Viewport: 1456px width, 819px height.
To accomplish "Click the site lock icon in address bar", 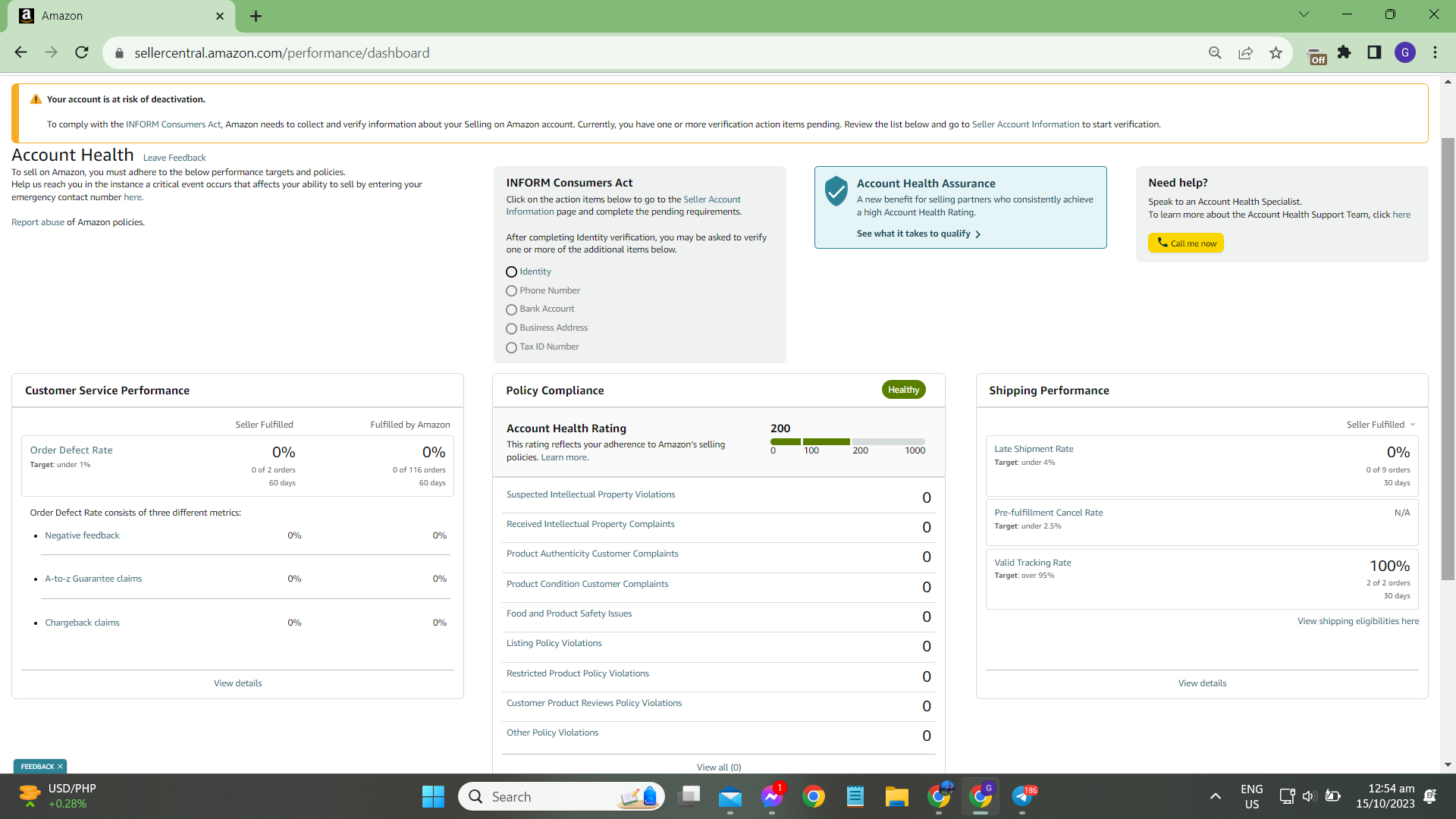I will [x=119, y=53].
